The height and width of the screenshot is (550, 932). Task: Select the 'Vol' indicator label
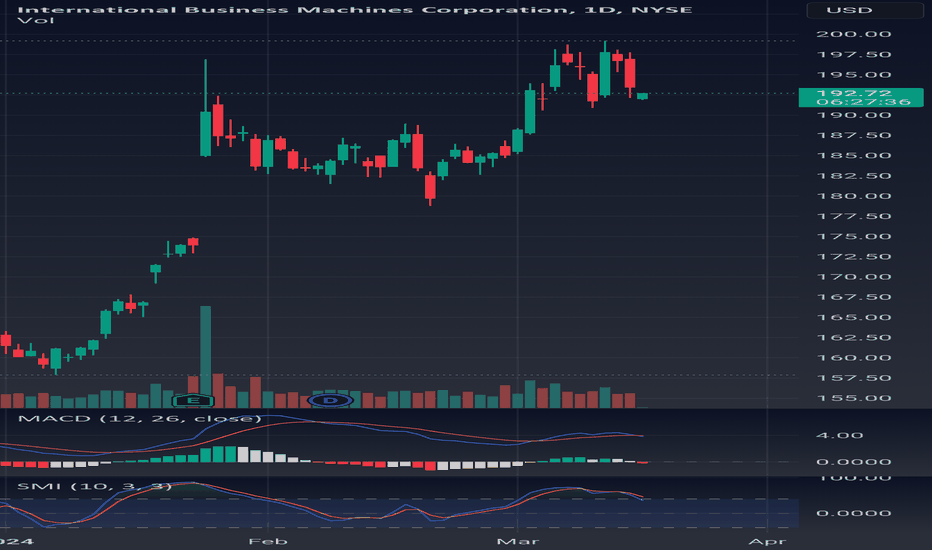point(36,21)
